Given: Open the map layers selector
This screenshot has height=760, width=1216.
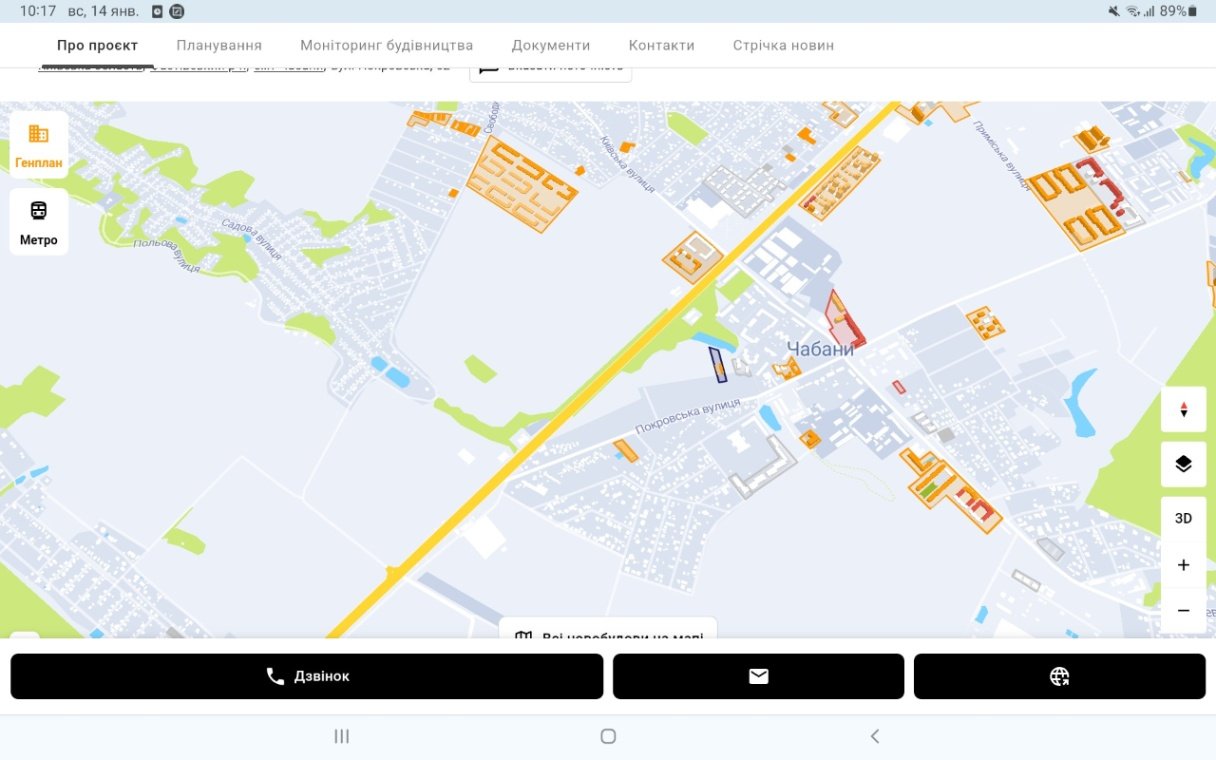Looking at the screenshot, I should coord(1183,464).
